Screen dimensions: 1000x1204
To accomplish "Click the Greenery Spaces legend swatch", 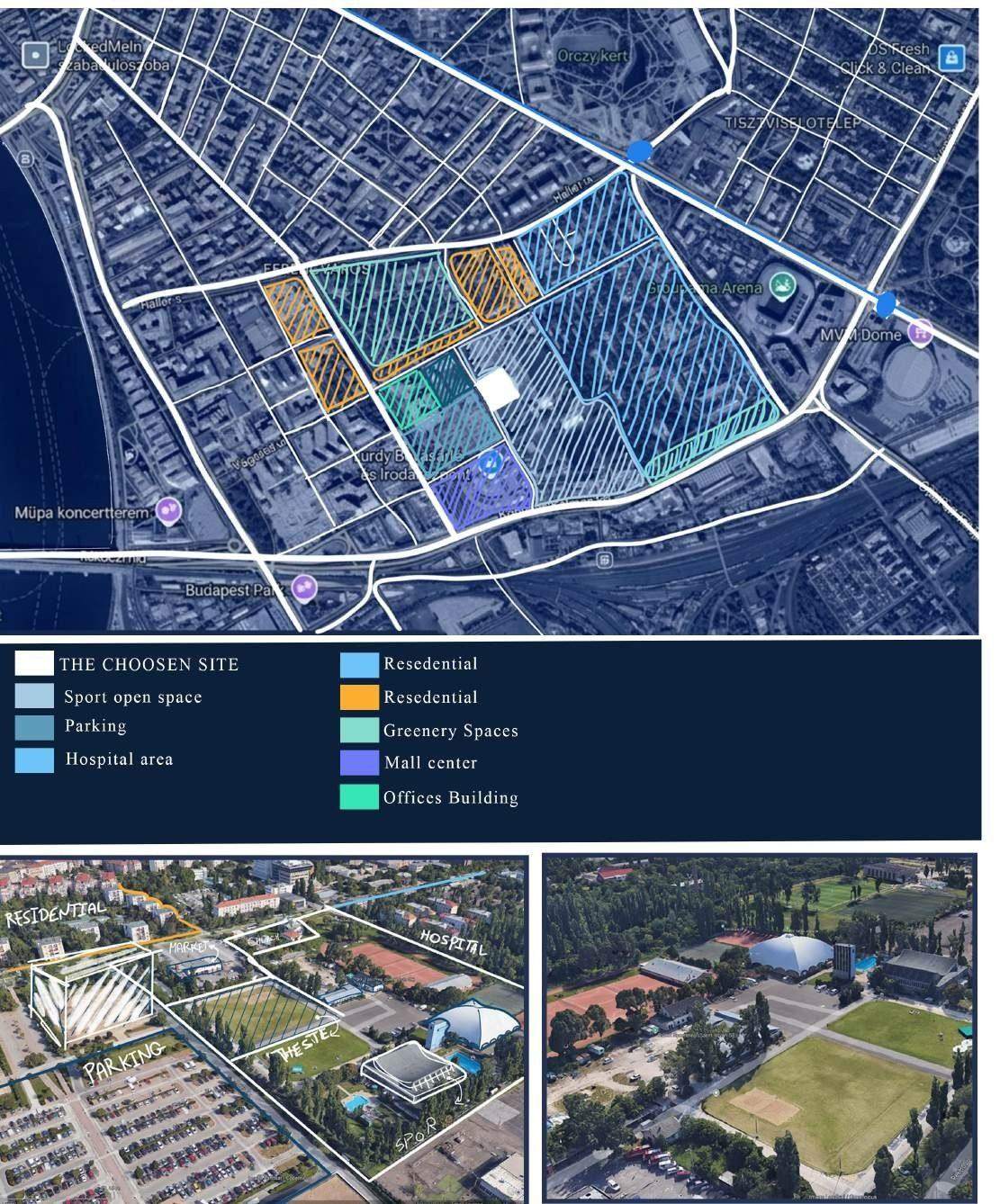I will (359, 730).
